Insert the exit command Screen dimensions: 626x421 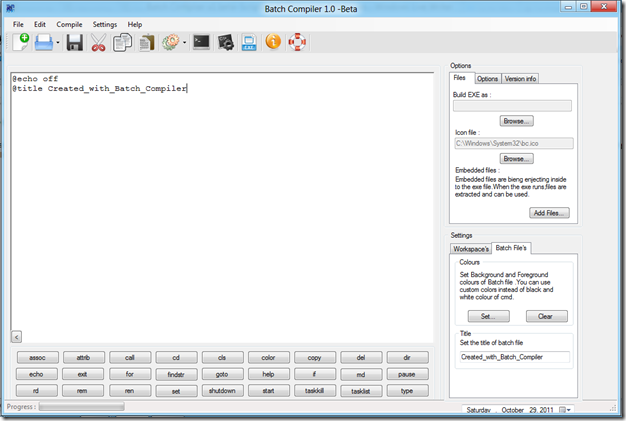coord(83,374)
